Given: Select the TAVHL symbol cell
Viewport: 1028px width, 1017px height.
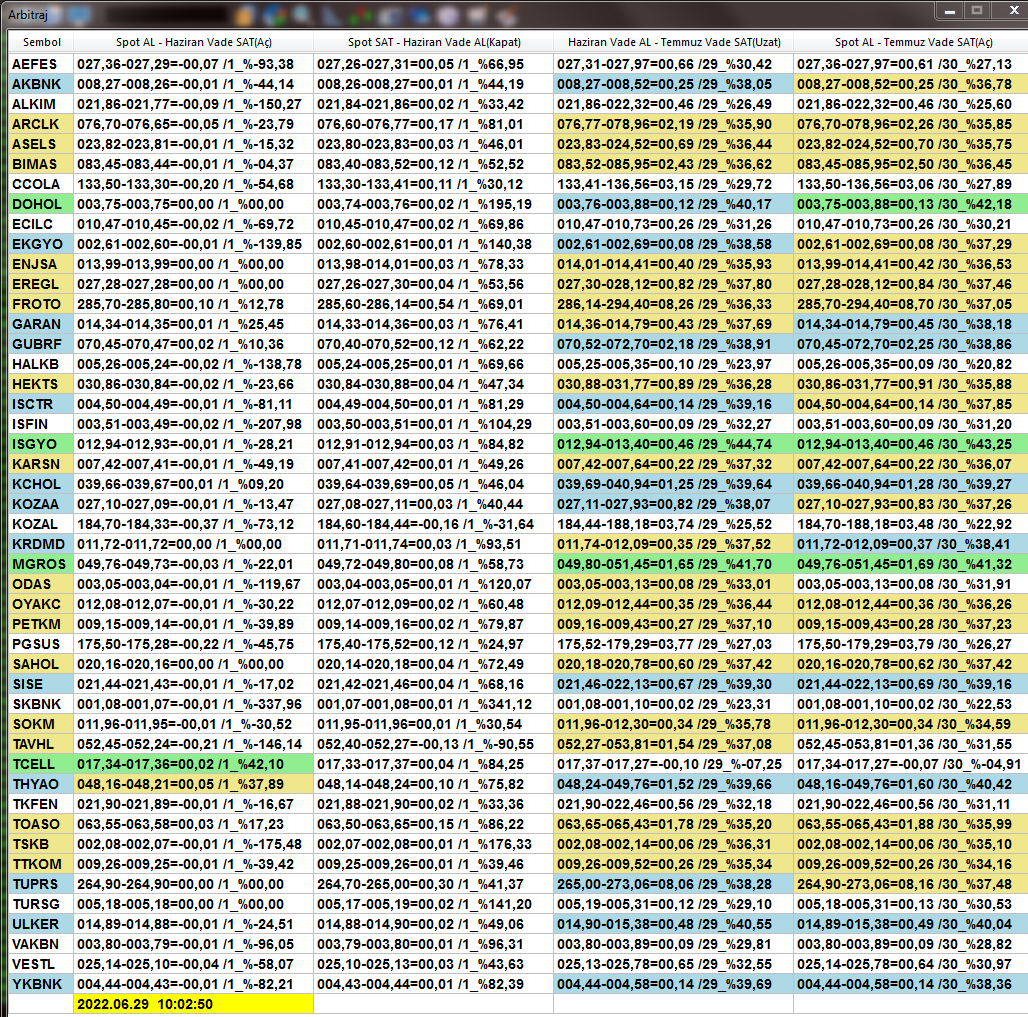Looking at the screenshot, I should (41, 744).
